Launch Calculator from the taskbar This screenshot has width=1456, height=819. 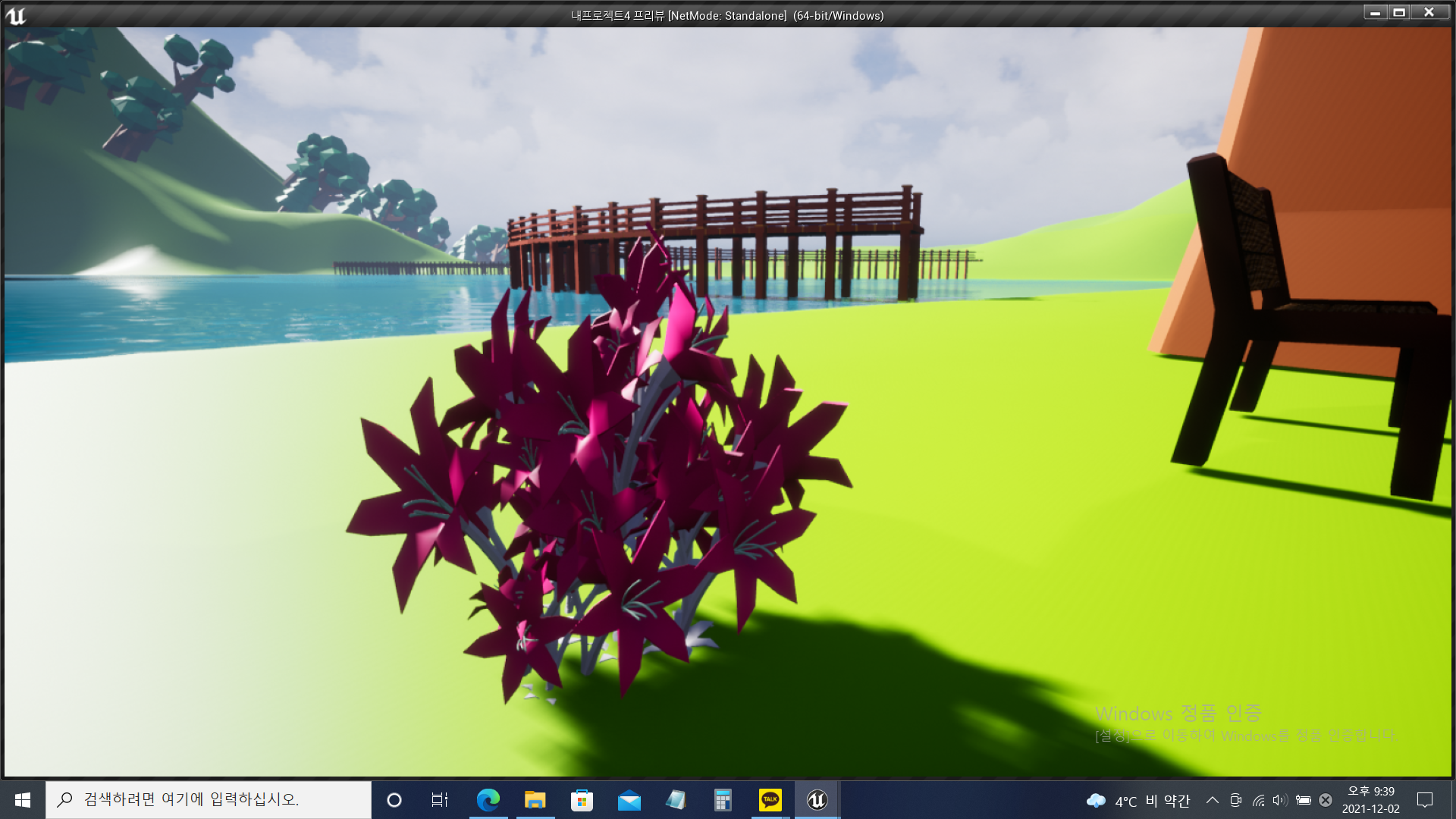click(x=723, y=800)
